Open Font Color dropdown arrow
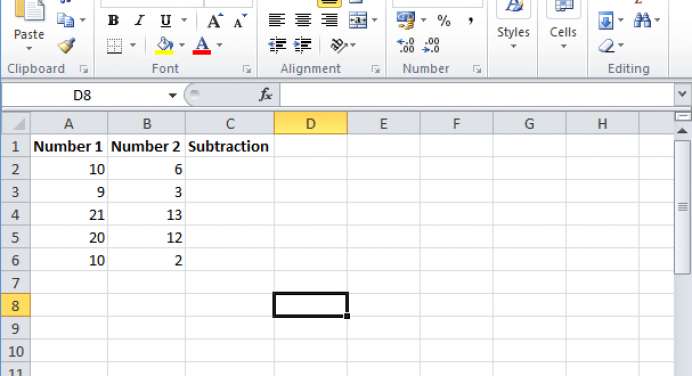This screenshot has height=376, width=692. coord(219,45)
